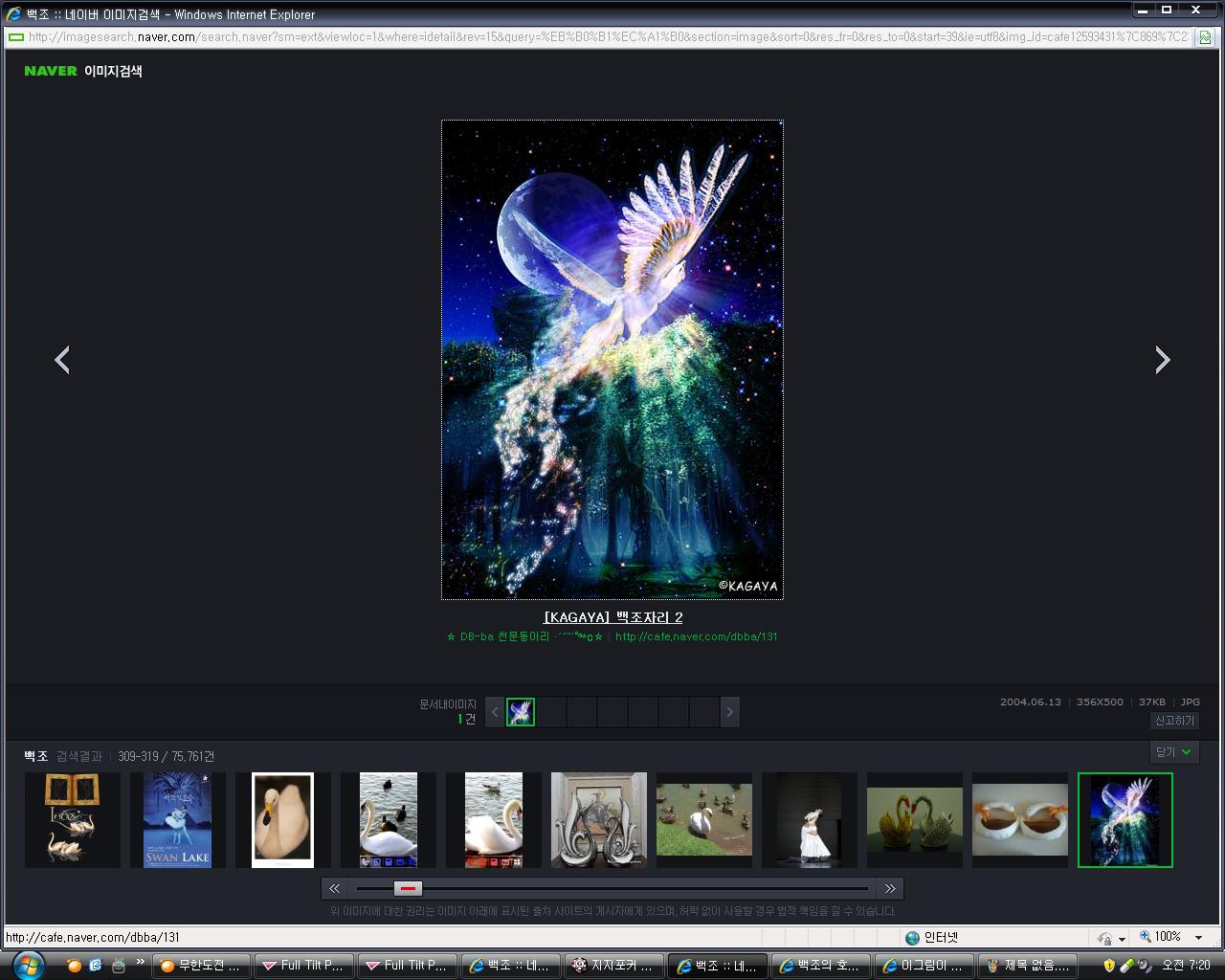The height and width of the screenshot is (980, 1225).
Task: Switch to the 이그림이 taskbar window
Action: [x=924, y=966]
